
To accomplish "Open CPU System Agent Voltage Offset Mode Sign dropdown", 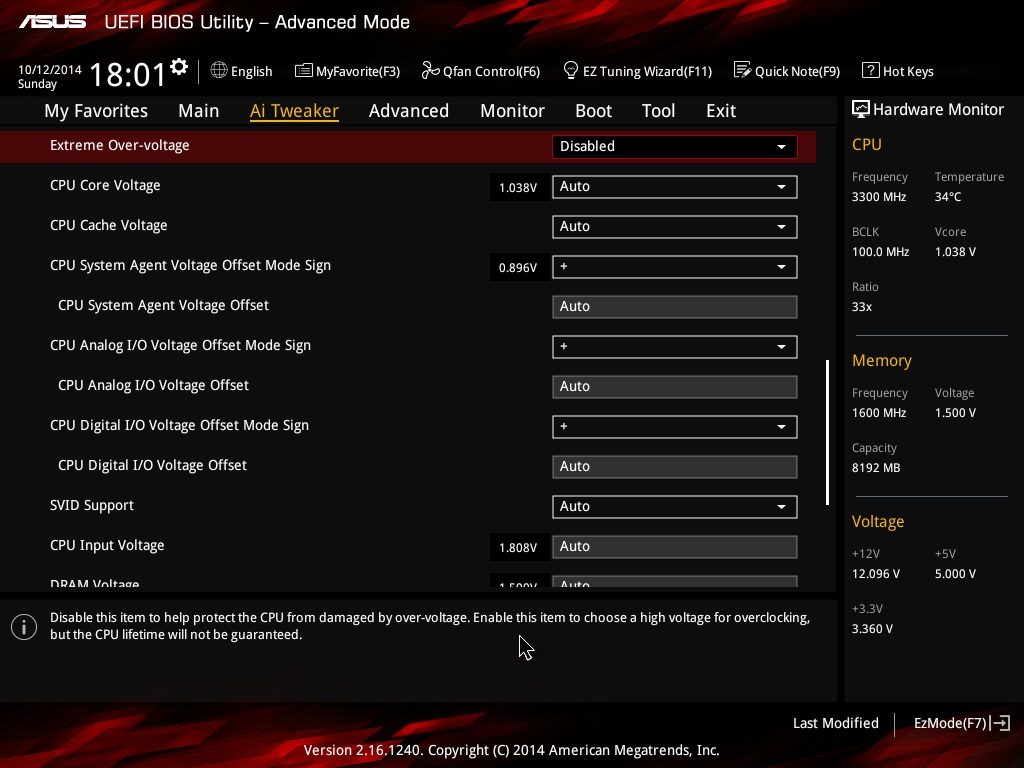I will click(675, 266).
